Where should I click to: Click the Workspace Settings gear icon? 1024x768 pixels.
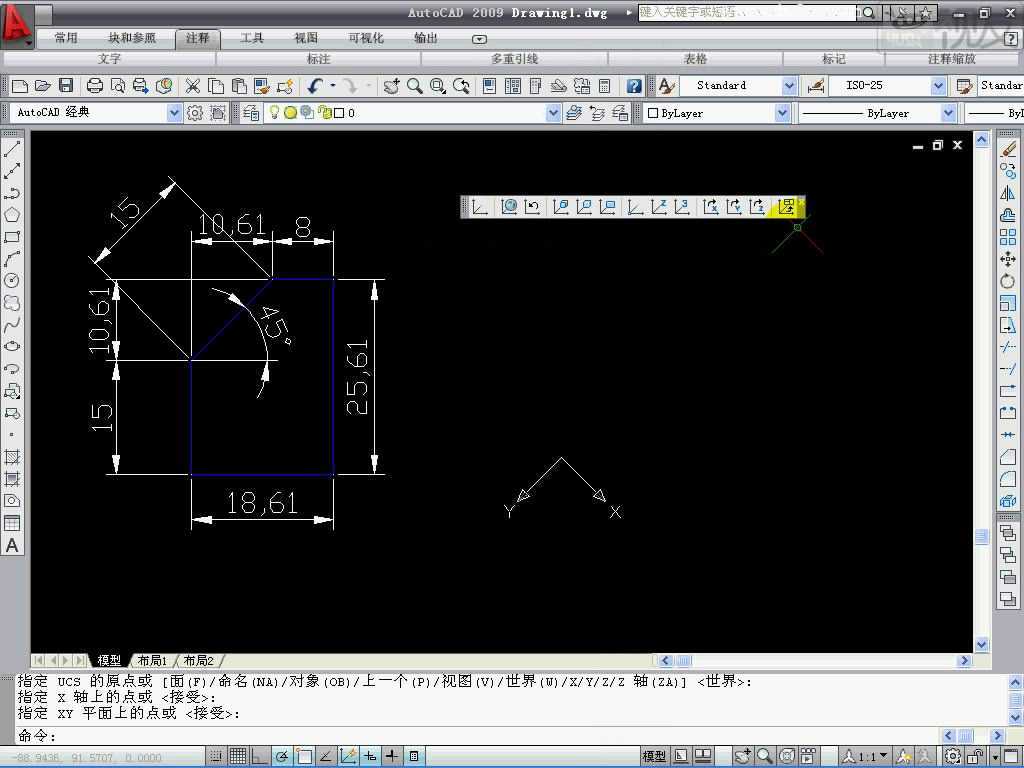[195, 113]
